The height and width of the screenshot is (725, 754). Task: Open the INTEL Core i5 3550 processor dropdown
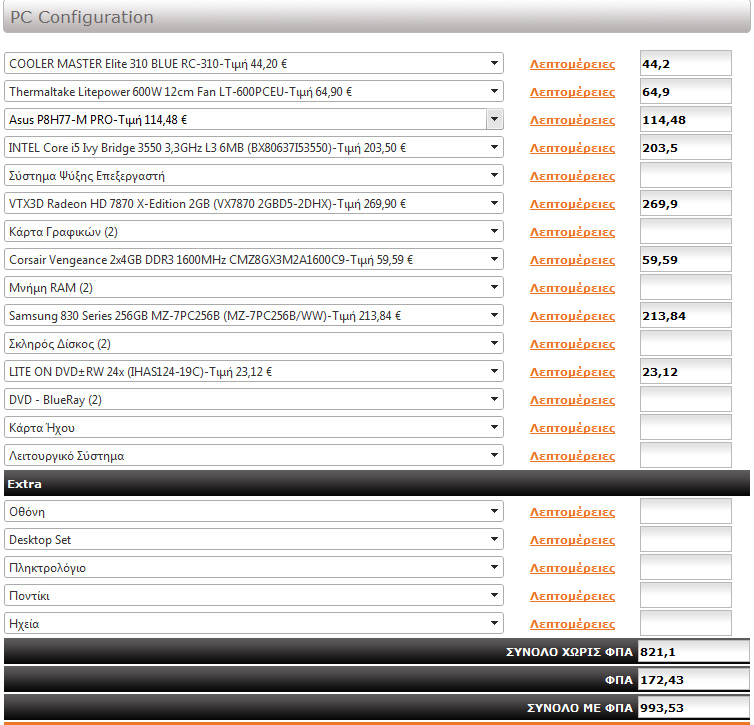coord(254,147)
